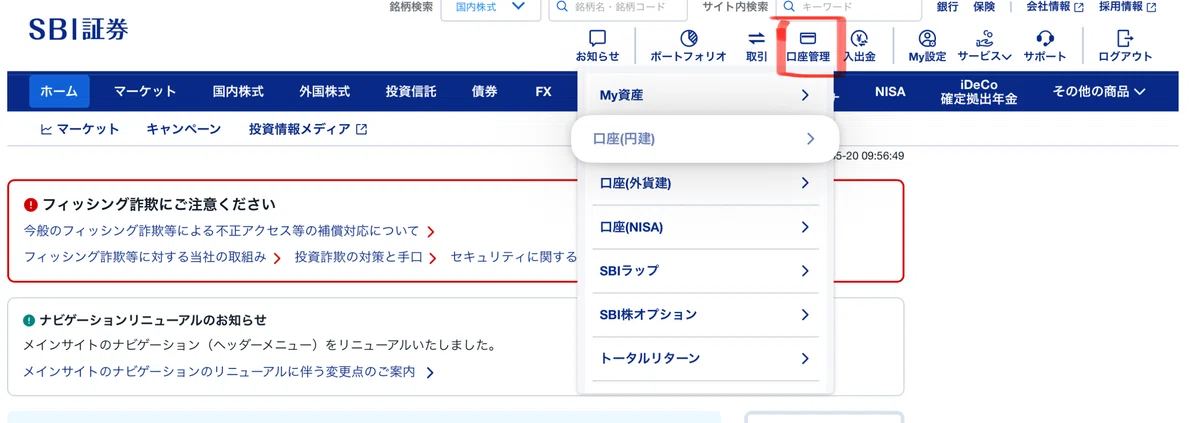This screenshot has width=1200, height=423.
Task: Open サポート headset support icon
Action: [1045, 39]
